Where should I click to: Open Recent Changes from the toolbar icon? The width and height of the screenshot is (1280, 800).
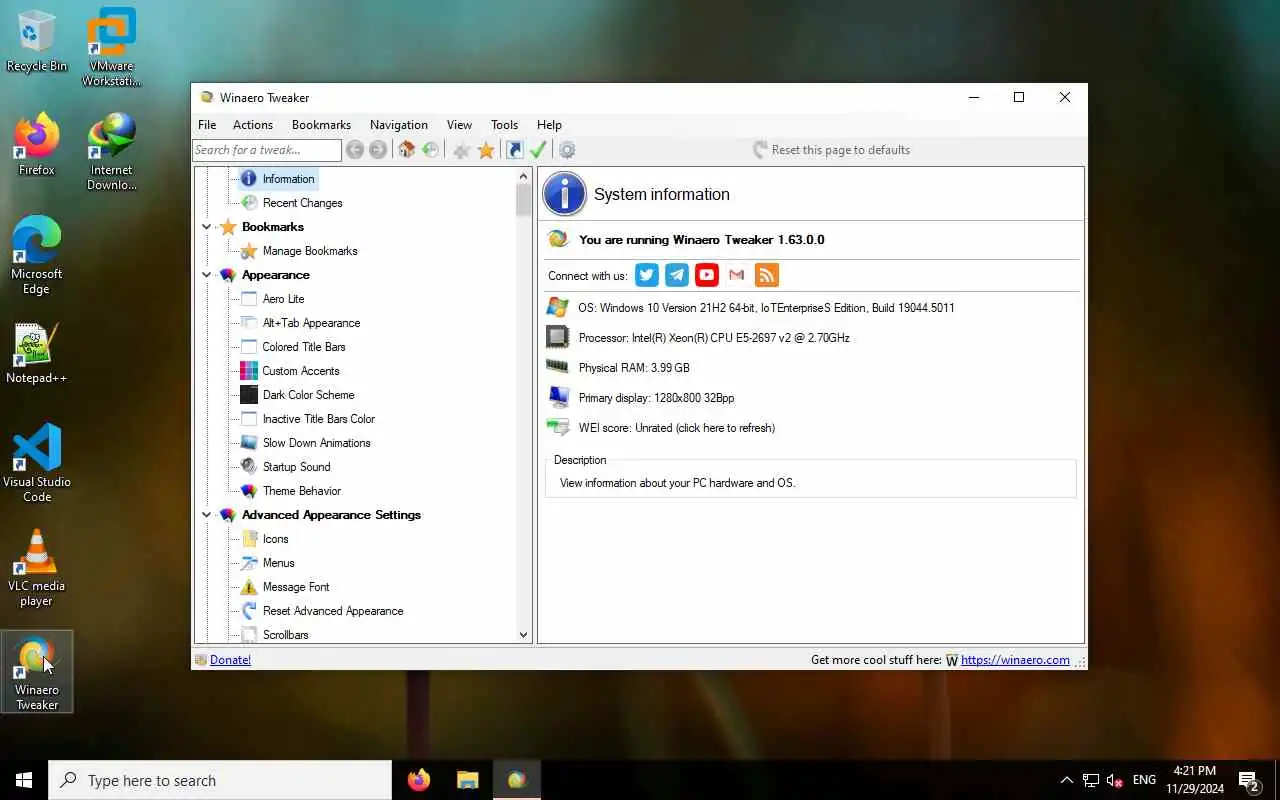pyautogui.click(x=430, y=150)
